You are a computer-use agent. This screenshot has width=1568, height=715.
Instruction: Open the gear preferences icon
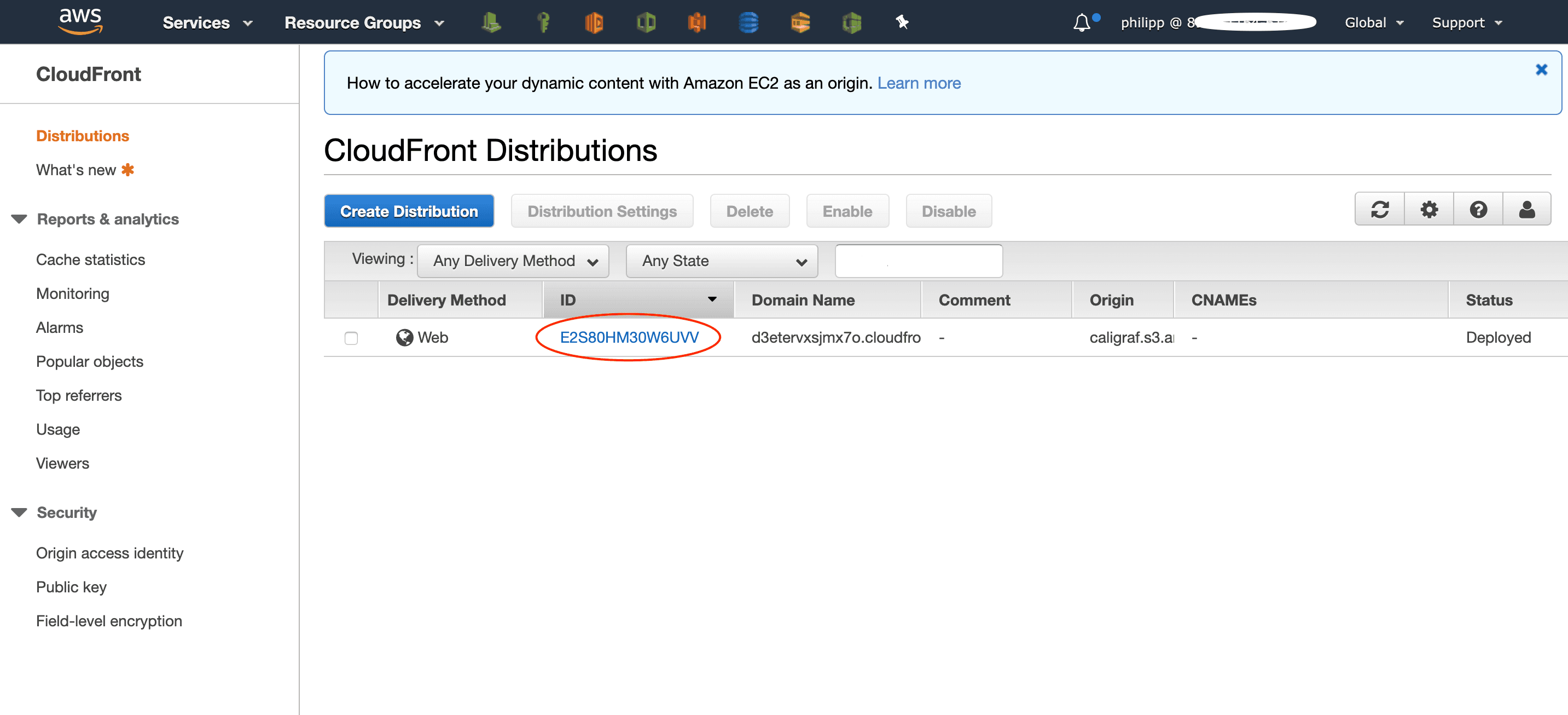[1428, 210]
